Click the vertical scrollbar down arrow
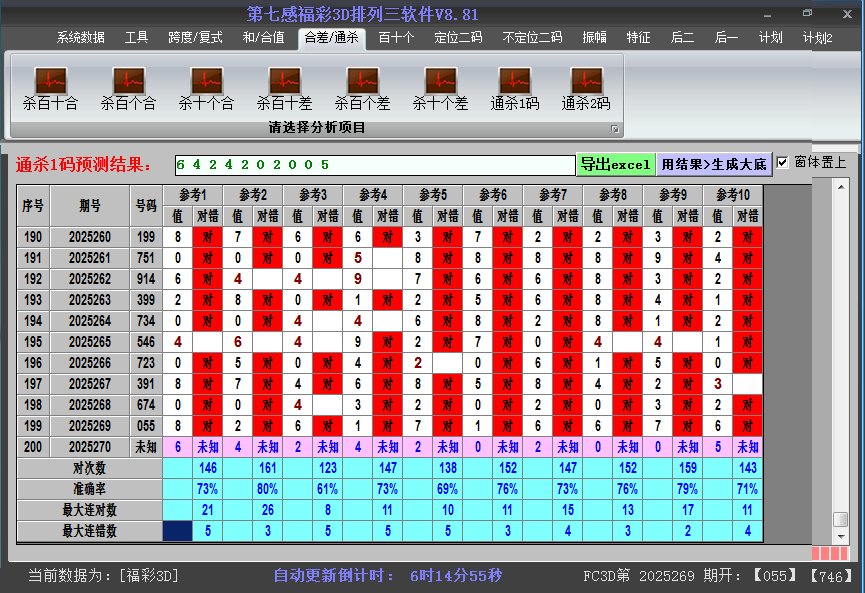This screenshot has height=593, width=865. click(x=841, y=536)
